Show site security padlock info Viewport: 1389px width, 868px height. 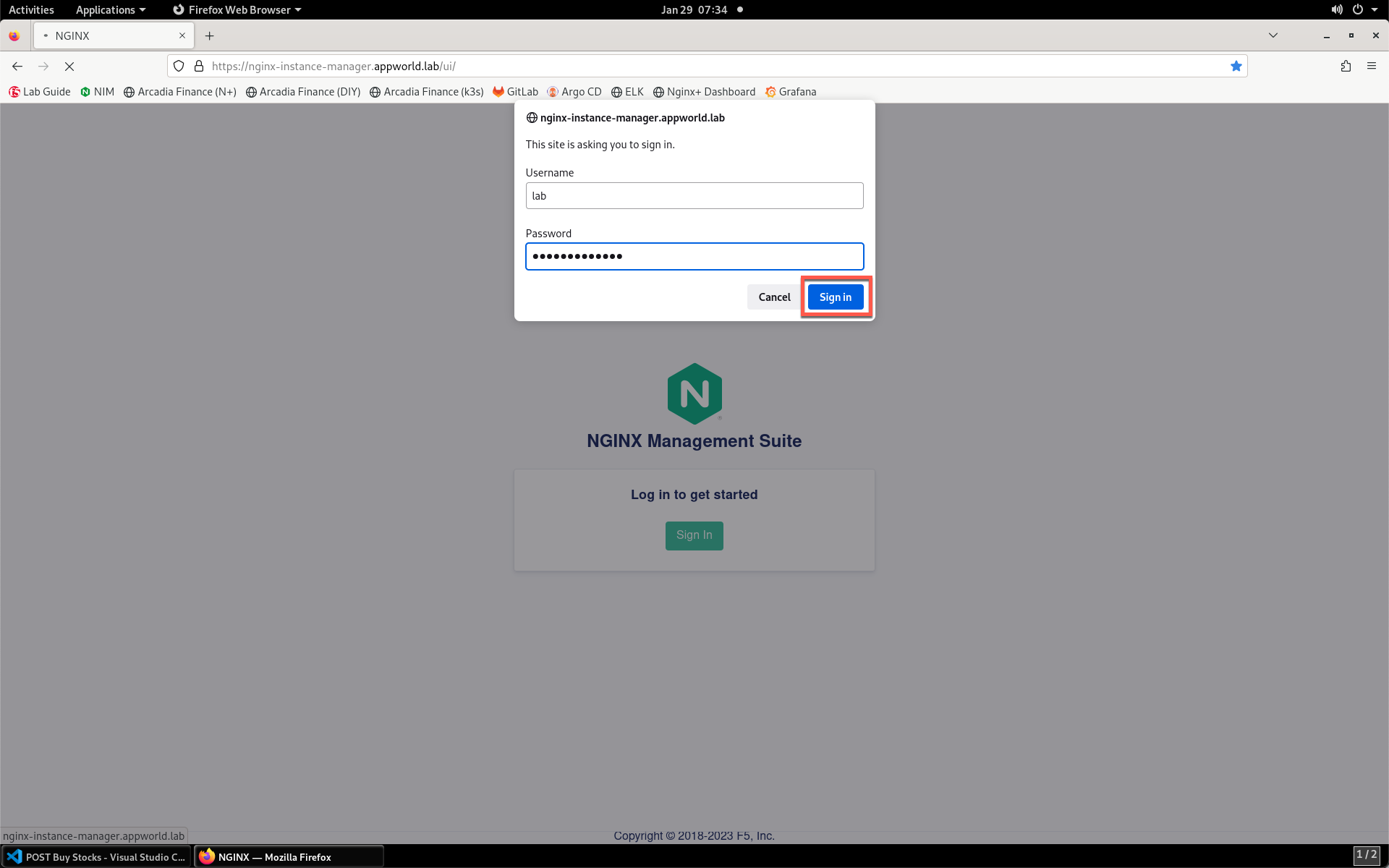(x=199, y=66)
